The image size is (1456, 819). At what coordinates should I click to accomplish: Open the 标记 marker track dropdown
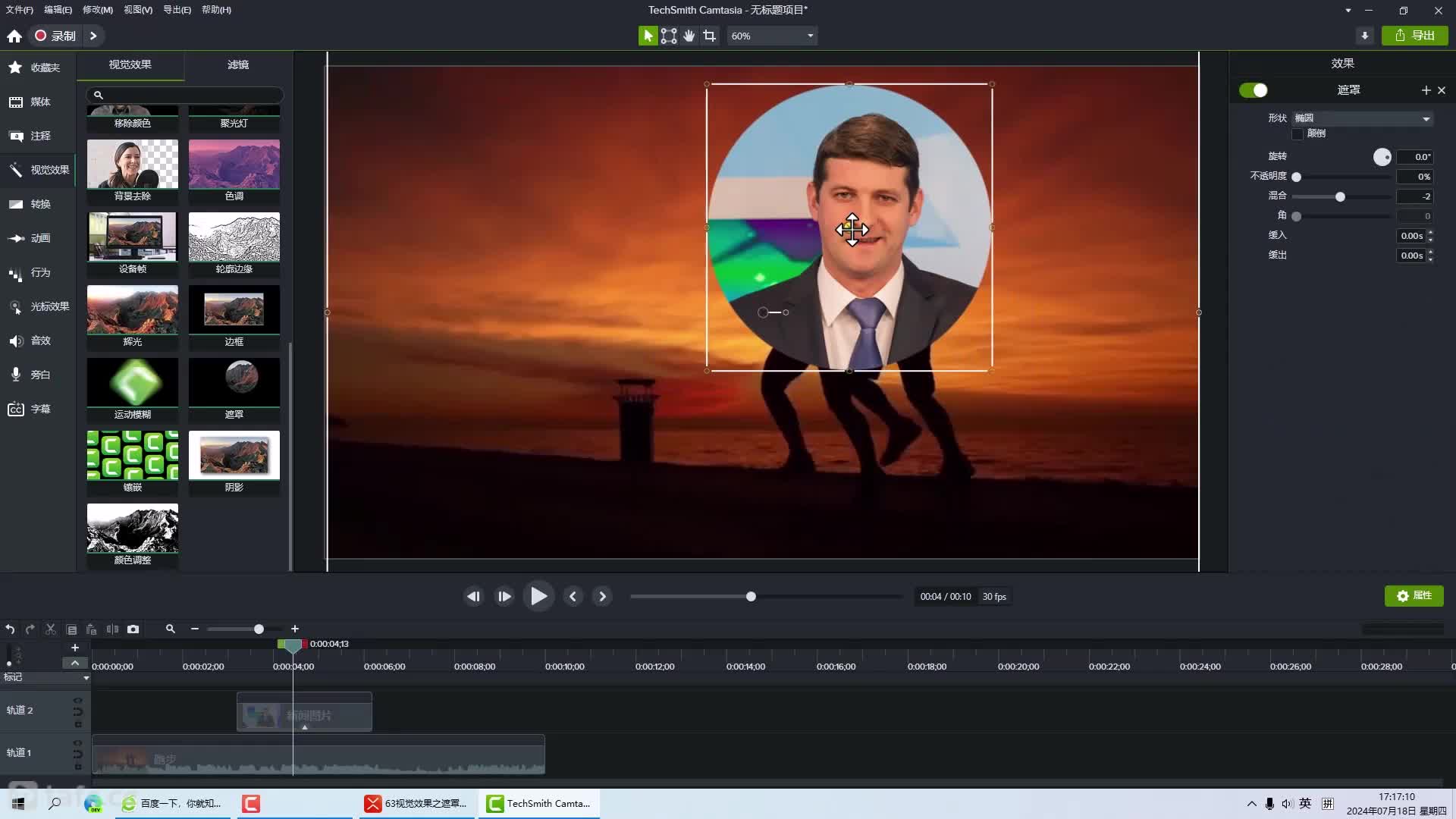[x=86, y=678]
